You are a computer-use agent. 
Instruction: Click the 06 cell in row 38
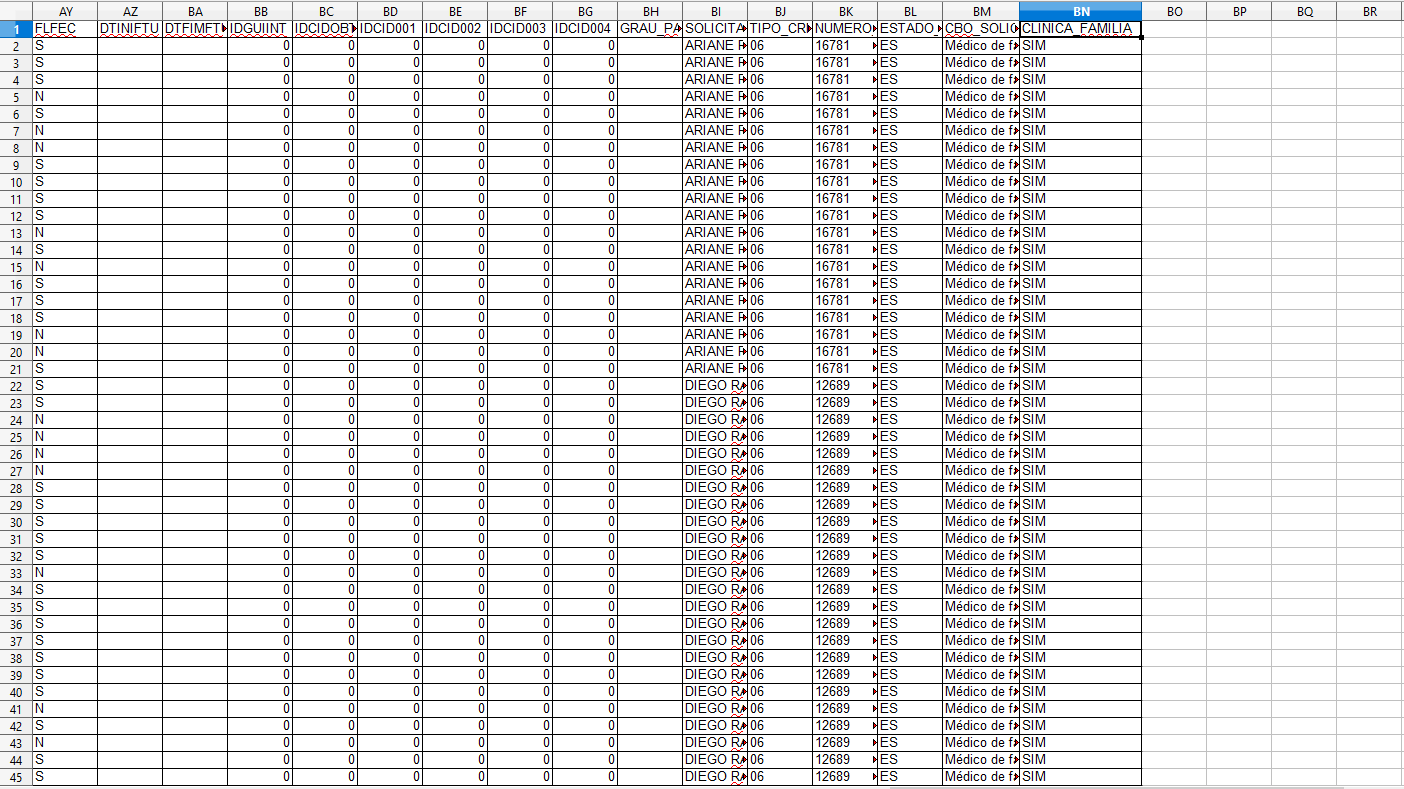[x=780, y=658]
